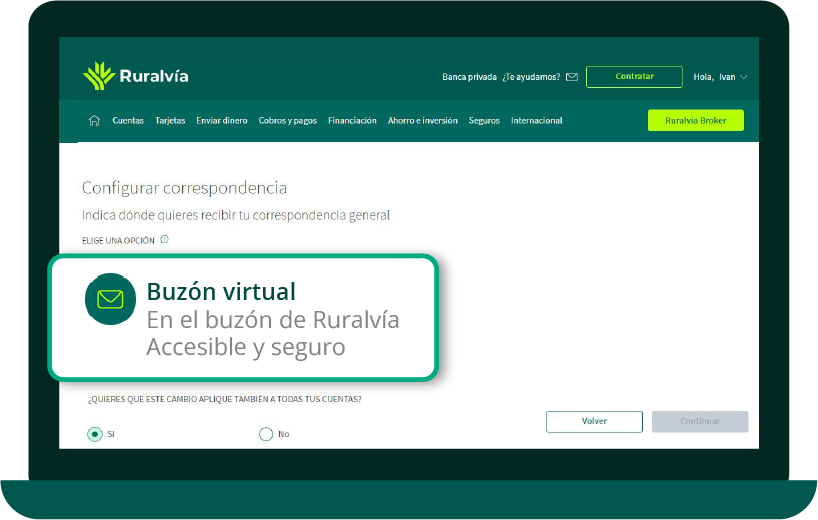Click the Contratar button
Image resolution: width=818 pixels, height=520 pixels.
coord(634,77)
